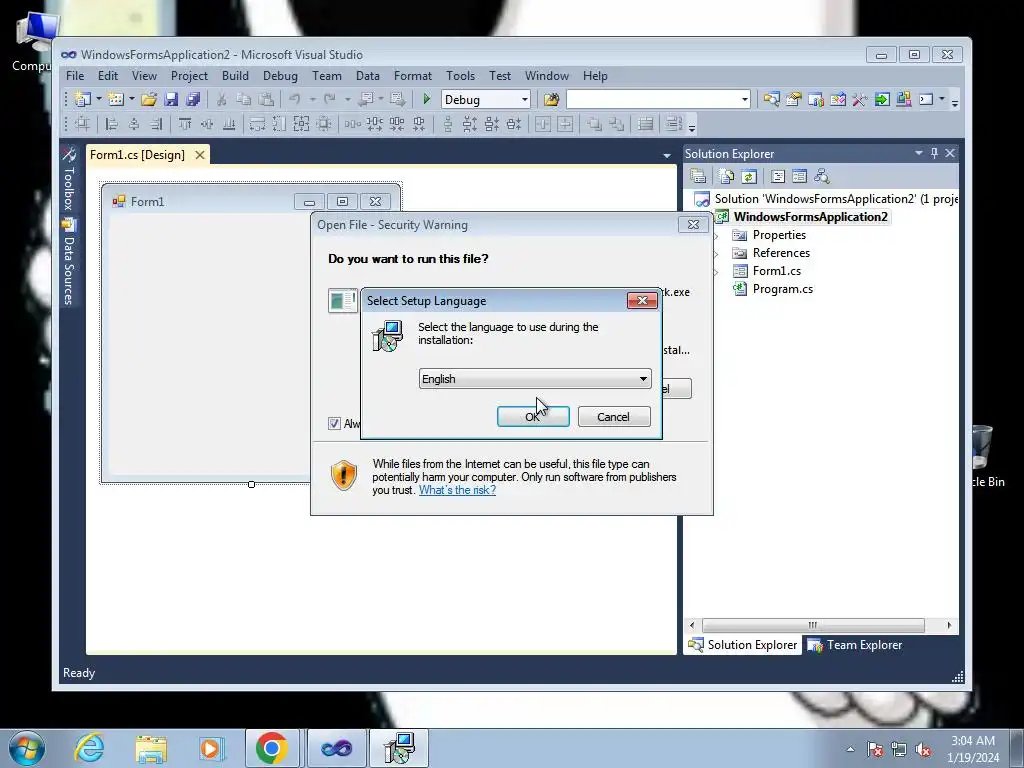
Task: Open the 'What's the risk?' link
Action: tap(457, 490)
